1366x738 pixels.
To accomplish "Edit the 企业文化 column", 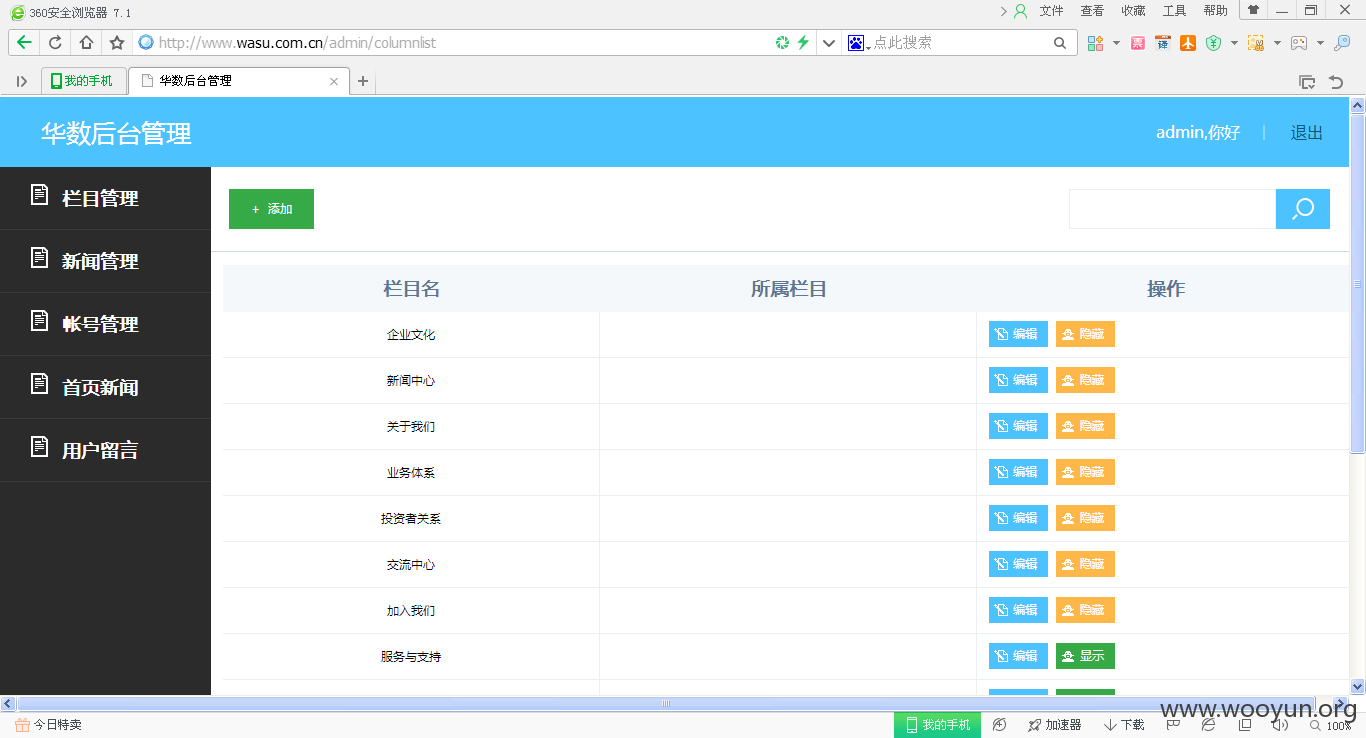I will (1018, 334).
